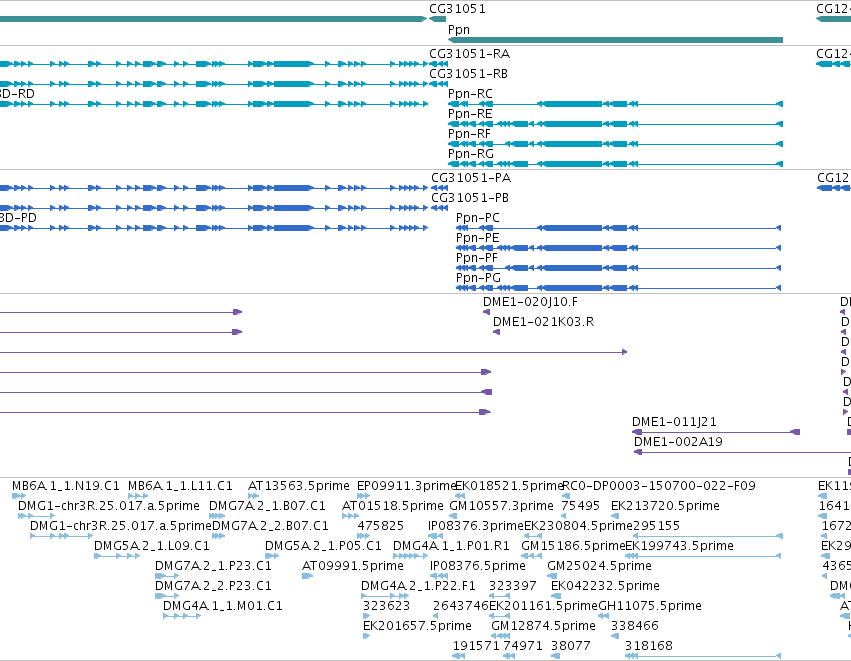The image size is (851, 661).
Task: Select the Ppn-PE coding glyph
Action: click(x=618, y=248)
